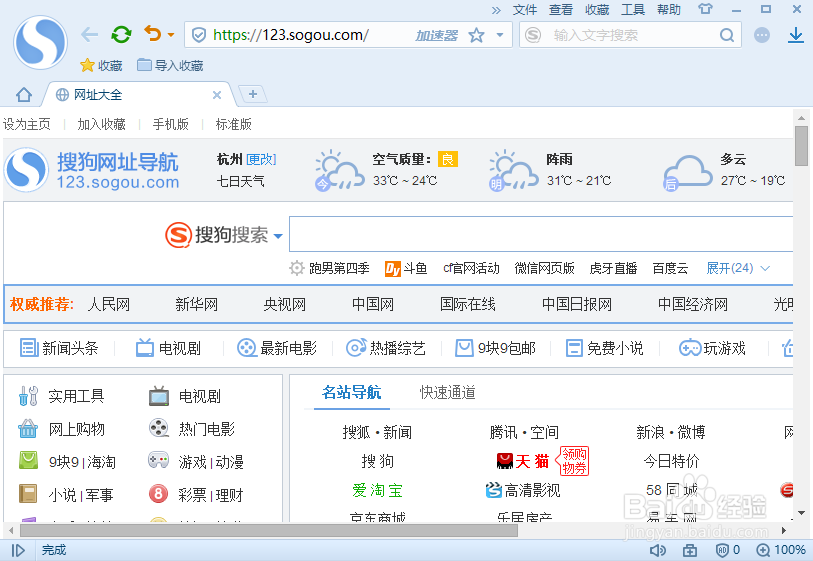
Task: Click the security shield in address bar
Action: click(199, 35)
